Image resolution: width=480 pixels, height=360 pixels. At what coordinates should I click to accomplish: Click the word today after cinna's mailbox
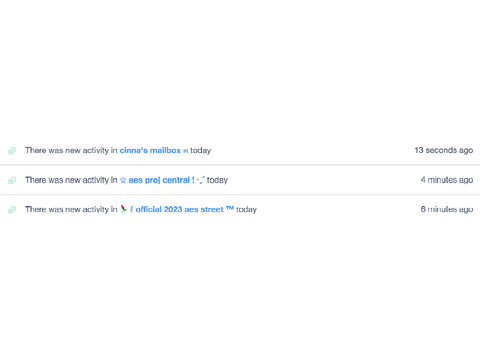point(201,151)
